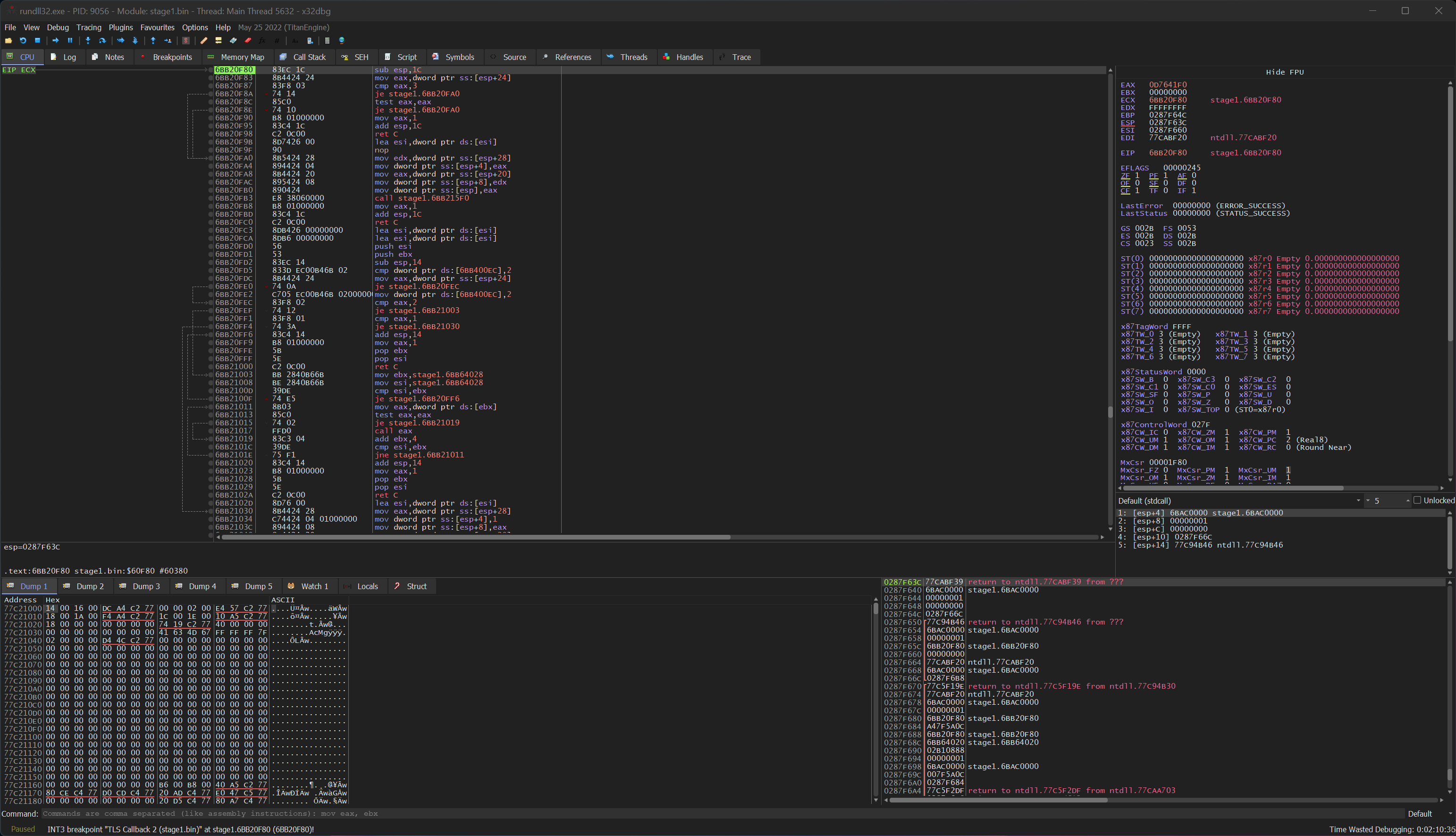Click the Stop debugging square icon
The width and height of the screenshot is (1456, 836).
pos(37,41)
